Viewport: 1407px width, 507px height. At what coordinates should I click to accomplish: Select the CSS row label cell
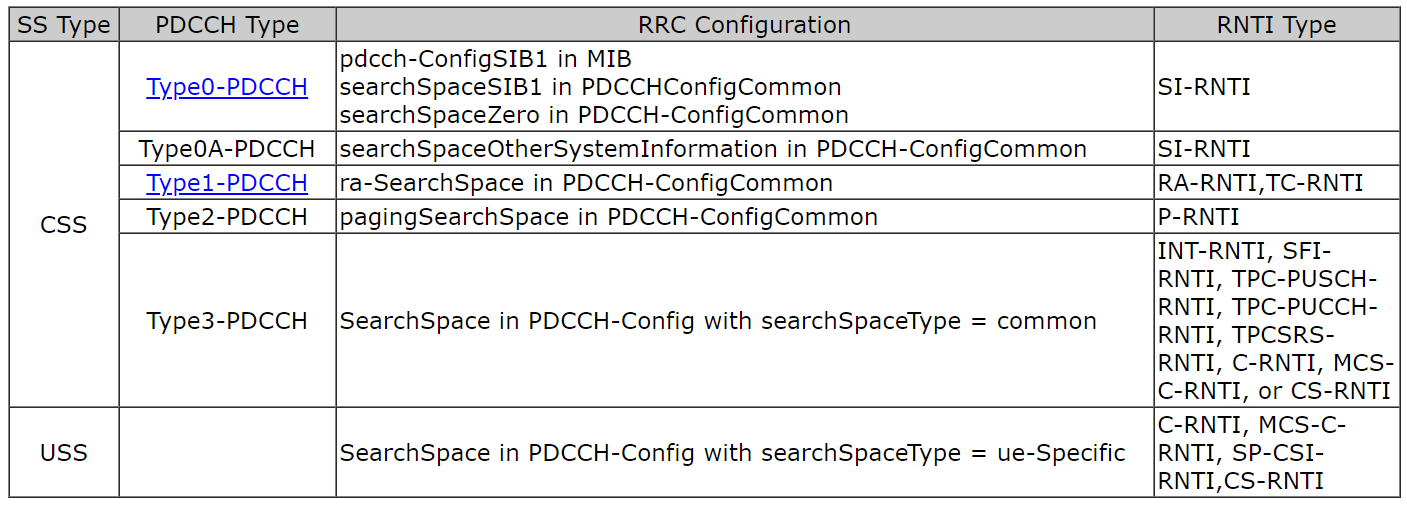coord(64,225)
